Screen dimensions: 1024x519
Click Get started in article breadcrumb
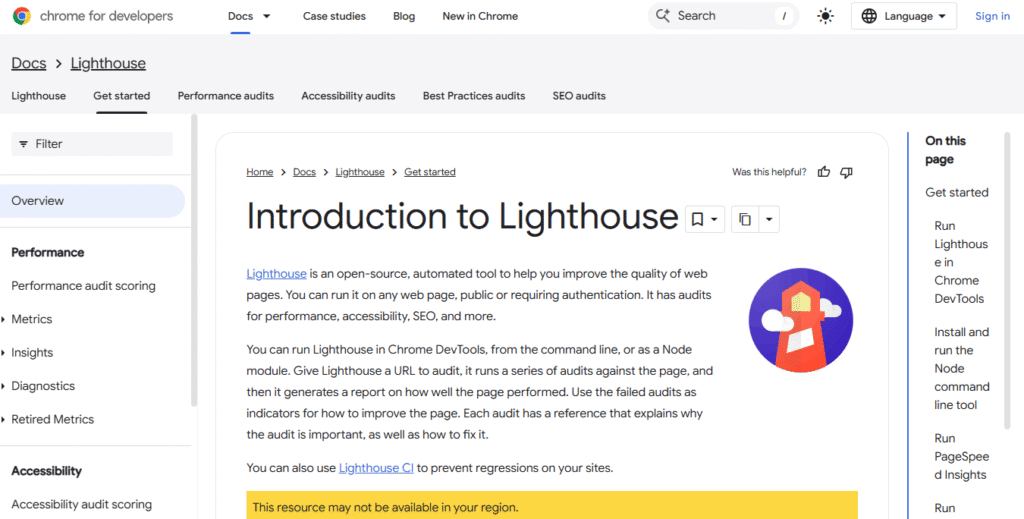(430, 172)
